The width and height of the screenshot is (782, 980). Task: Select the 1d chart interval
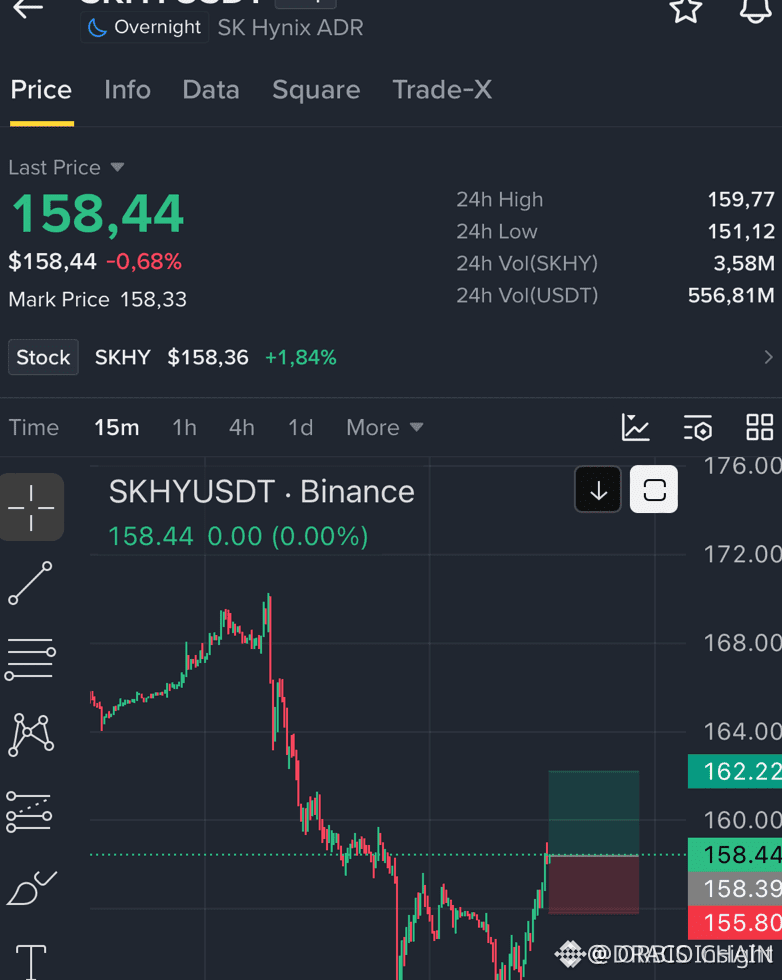pyautogui.click(x=301, y=428)
